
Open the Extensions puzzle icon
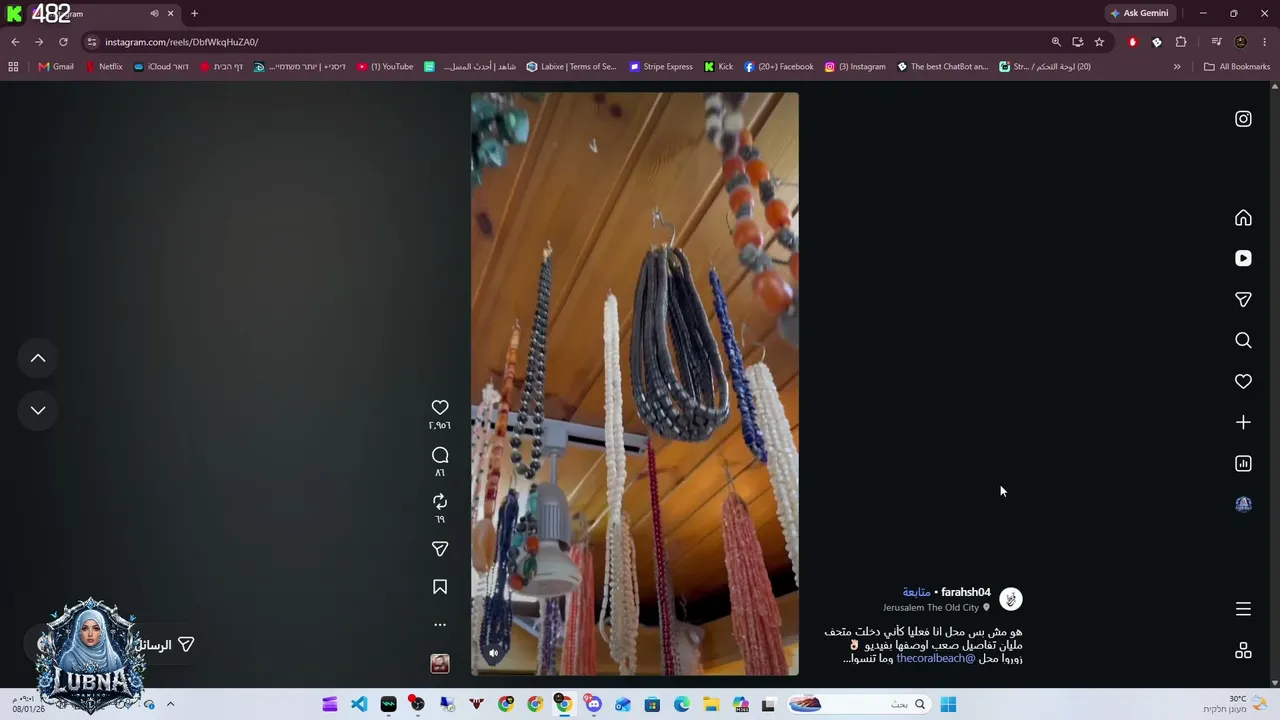(x=1181, y=42)
